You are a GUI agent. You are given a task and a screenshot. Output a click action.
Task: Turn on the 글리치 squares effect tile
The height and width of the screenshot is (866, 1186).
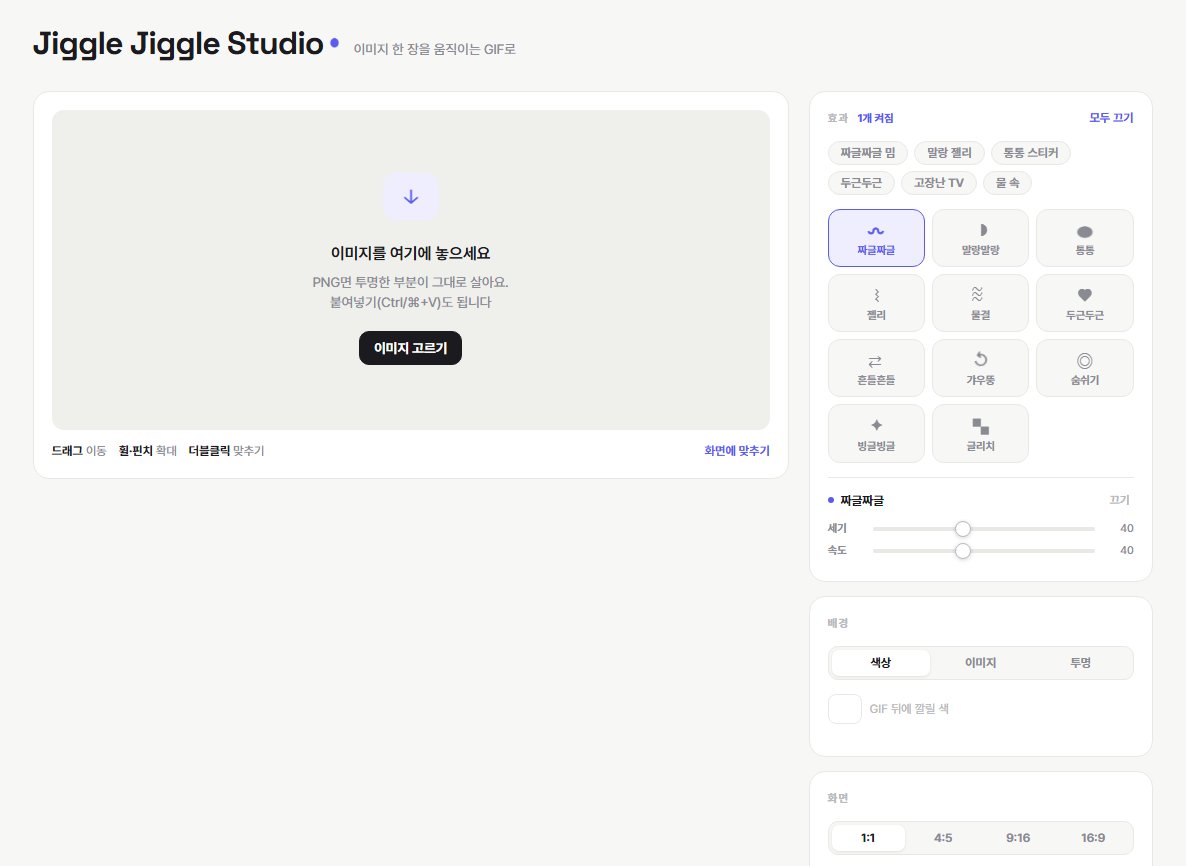[x=980, y=433]
